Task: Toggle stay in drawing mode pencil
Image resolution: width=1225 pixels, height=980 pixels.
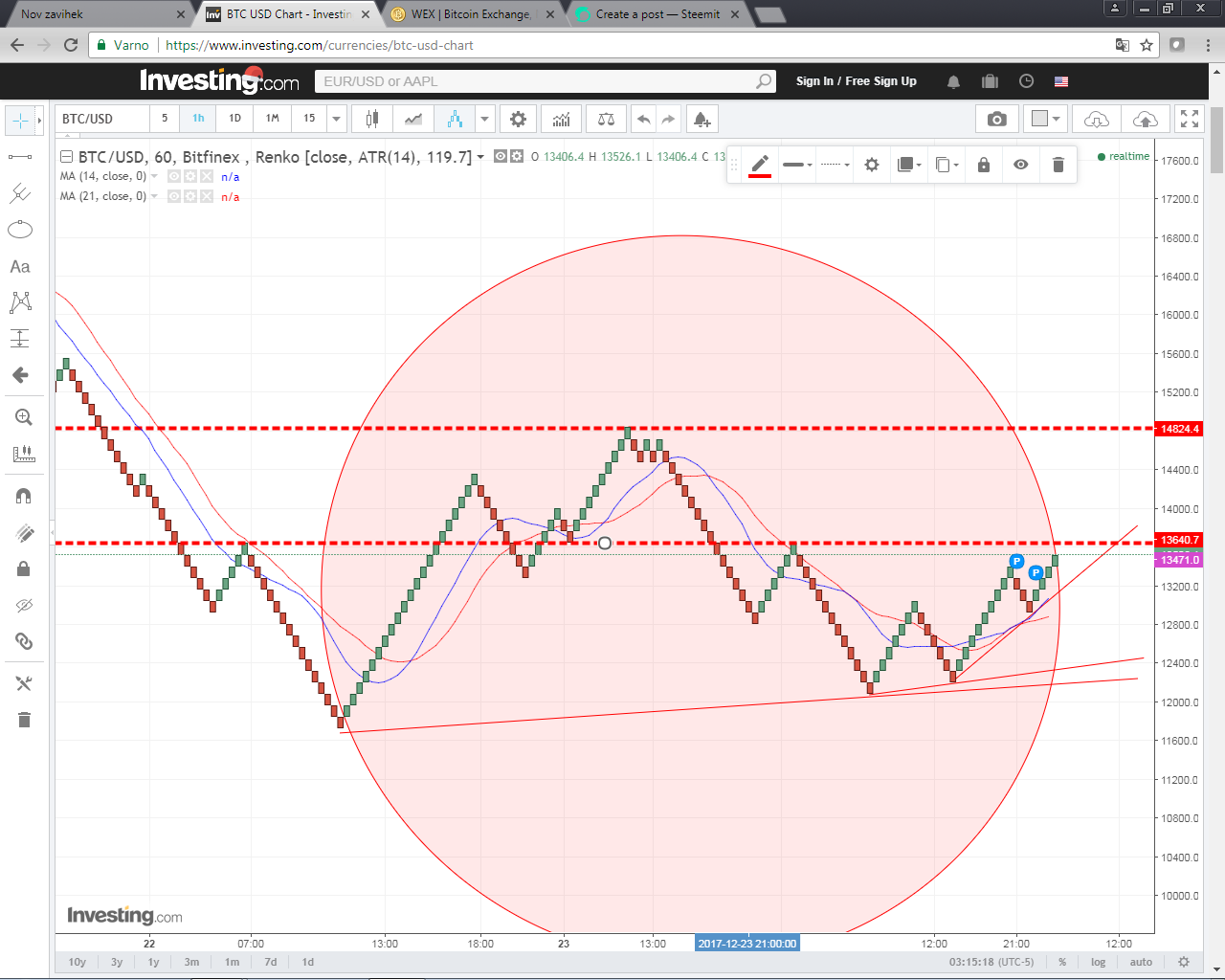Action: pyautogui.click(x=24, y=532)
